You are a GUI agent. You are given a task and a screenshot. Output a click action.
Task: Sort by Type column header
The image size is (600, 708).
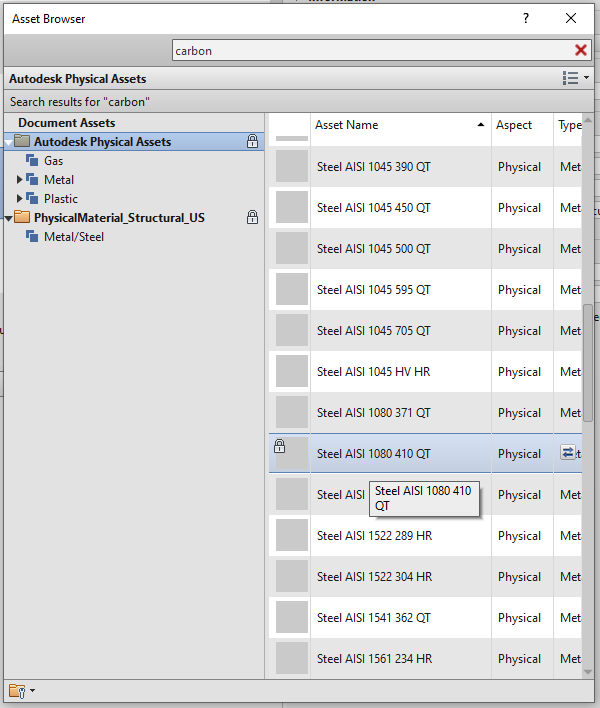pyautogui.click(x=568, y=125)
